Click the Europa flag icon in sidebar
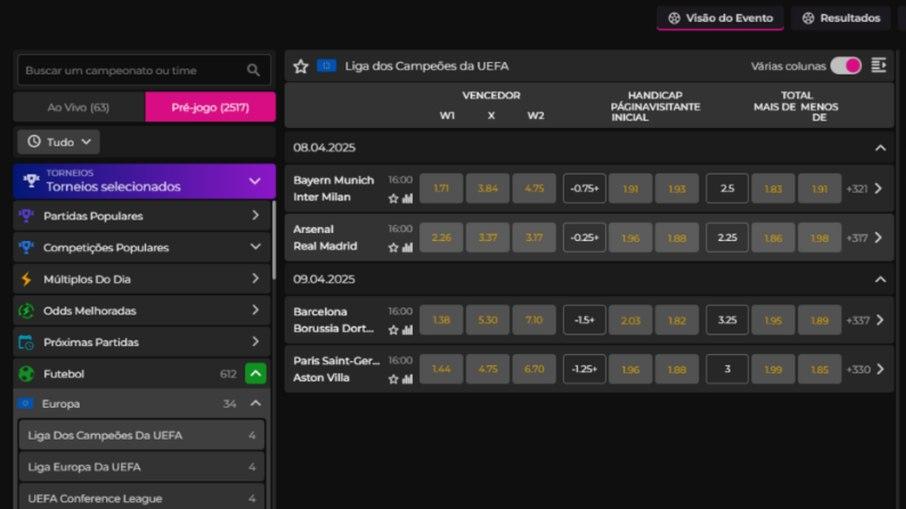Image resolution: width=906 pixels, height=509 pixels. [x=25, y=403]
